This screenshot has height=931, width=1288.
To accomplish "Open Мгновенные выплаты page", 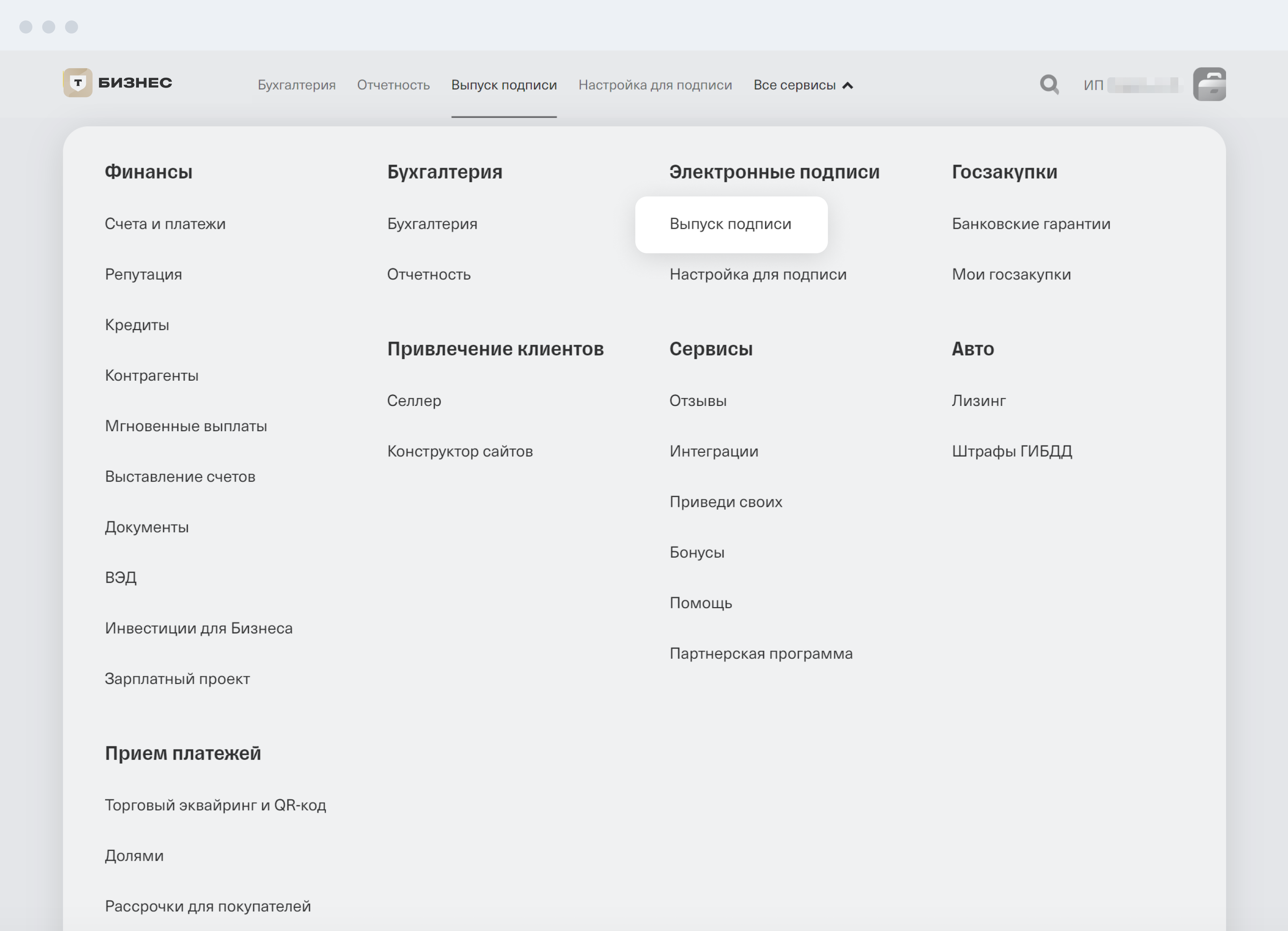I will pyautogui.click(x=186, y=426).
